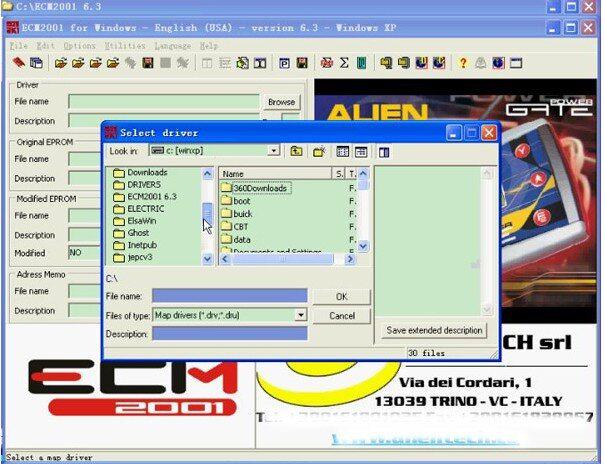
Task: Click the fourth open-folder toolbar icon
Action: tap(113, 63)
